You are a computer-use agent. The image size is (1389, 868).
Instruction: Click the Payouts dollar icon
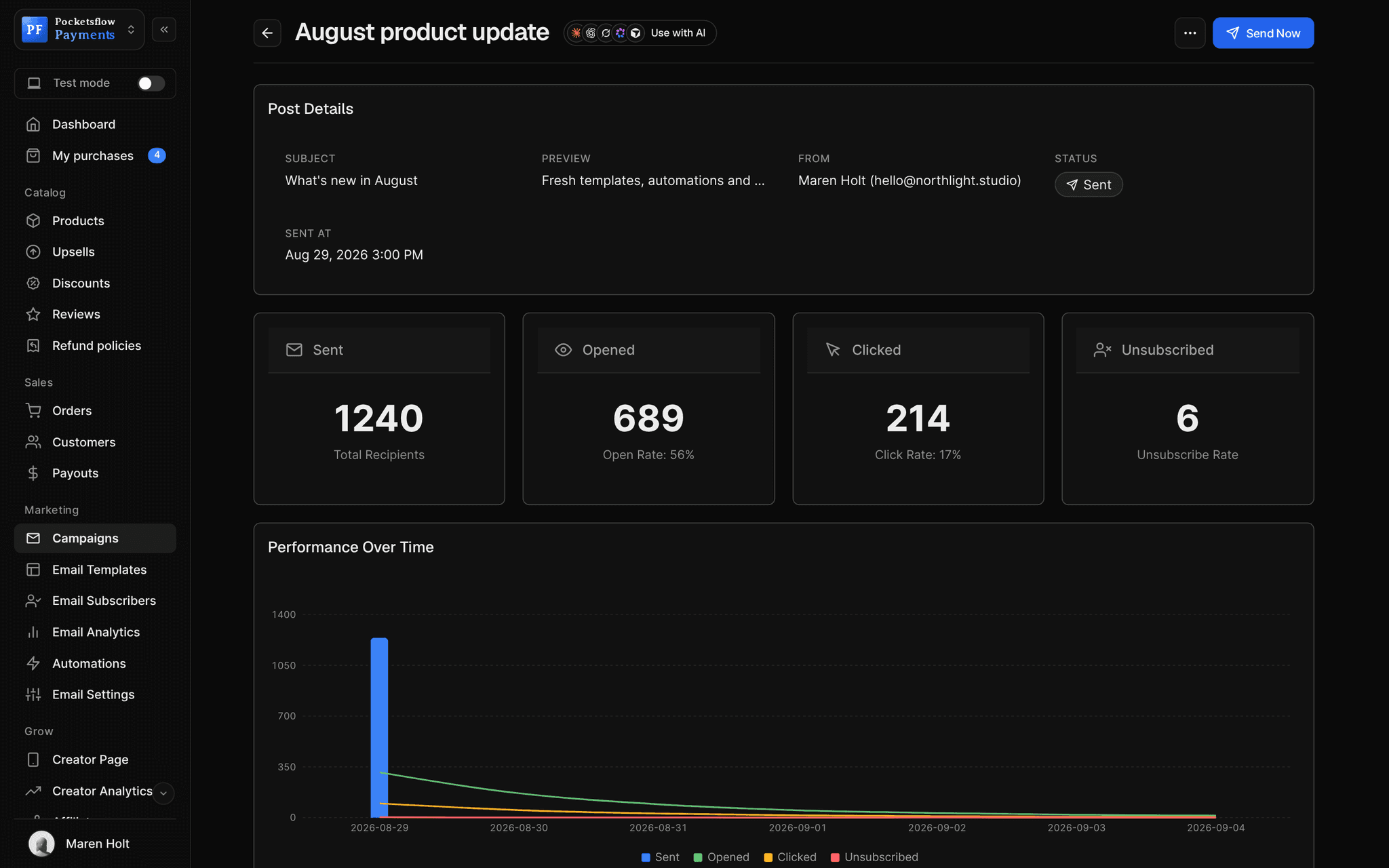pyautogui.click(x=33, y=473)
